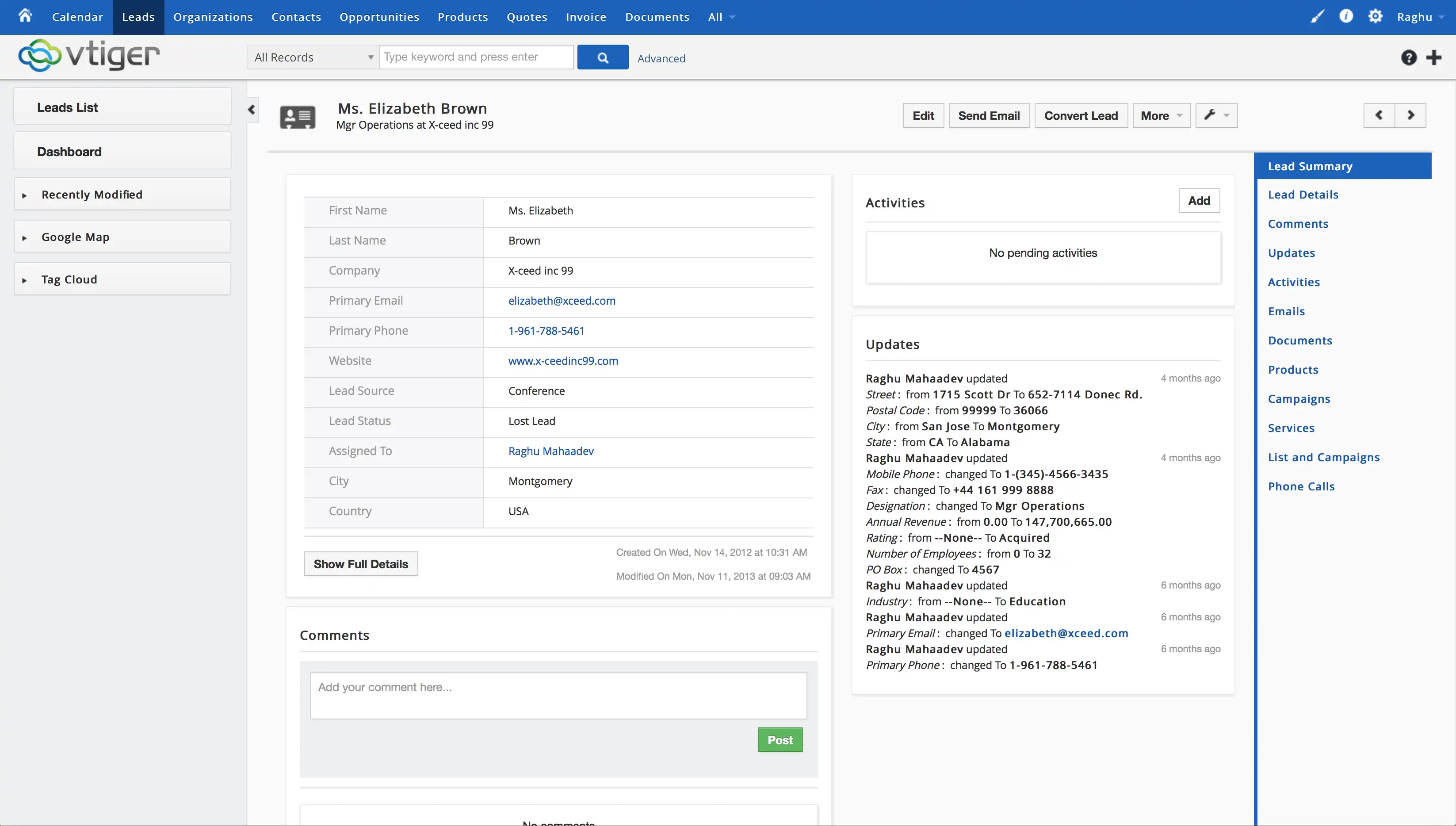Click the lead profile picture icon
The image size is (1456, 826).
click(x=299, y=115)
